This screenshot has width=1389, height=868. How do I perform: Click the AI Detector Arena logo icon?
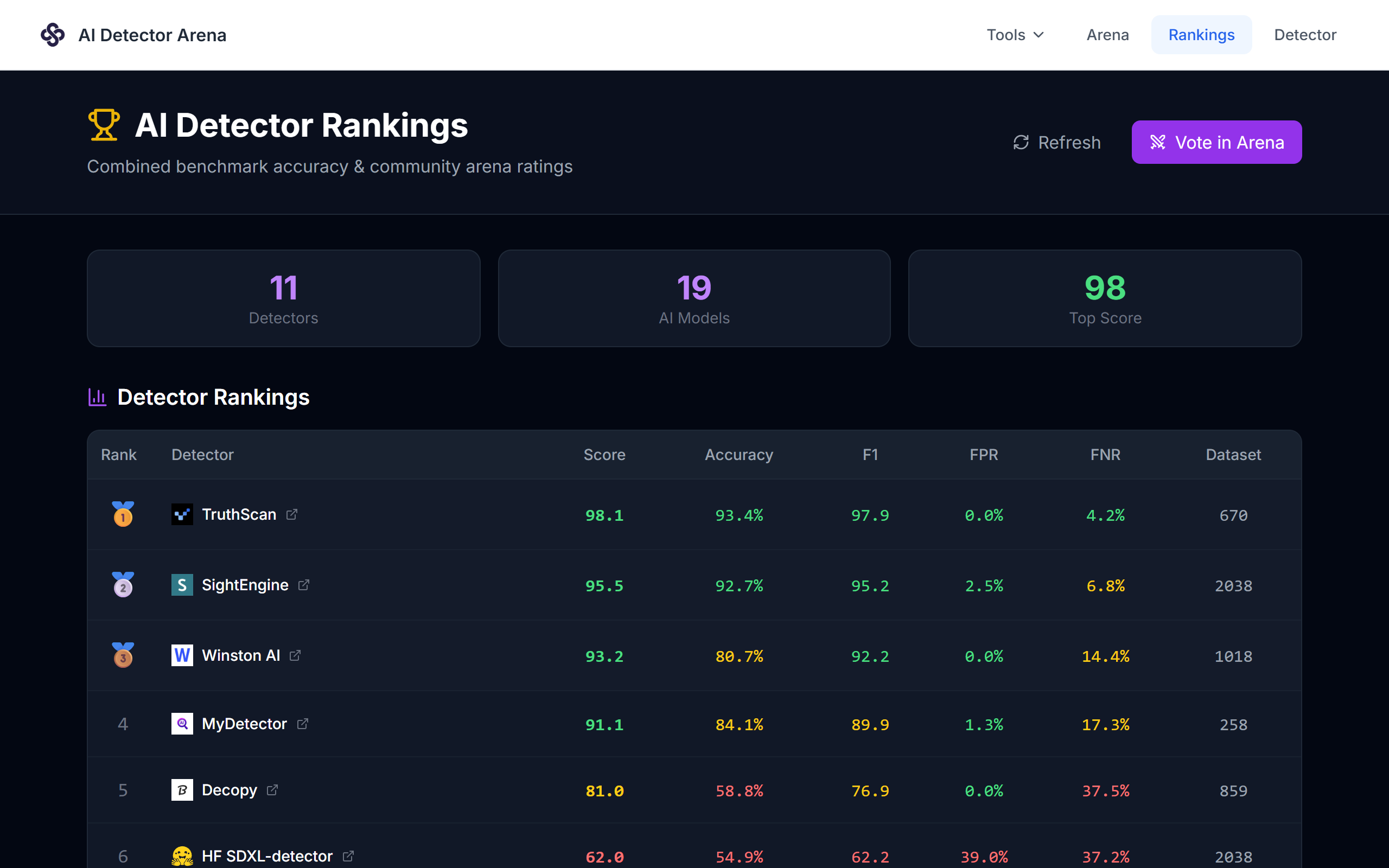[x=53, y=35]
